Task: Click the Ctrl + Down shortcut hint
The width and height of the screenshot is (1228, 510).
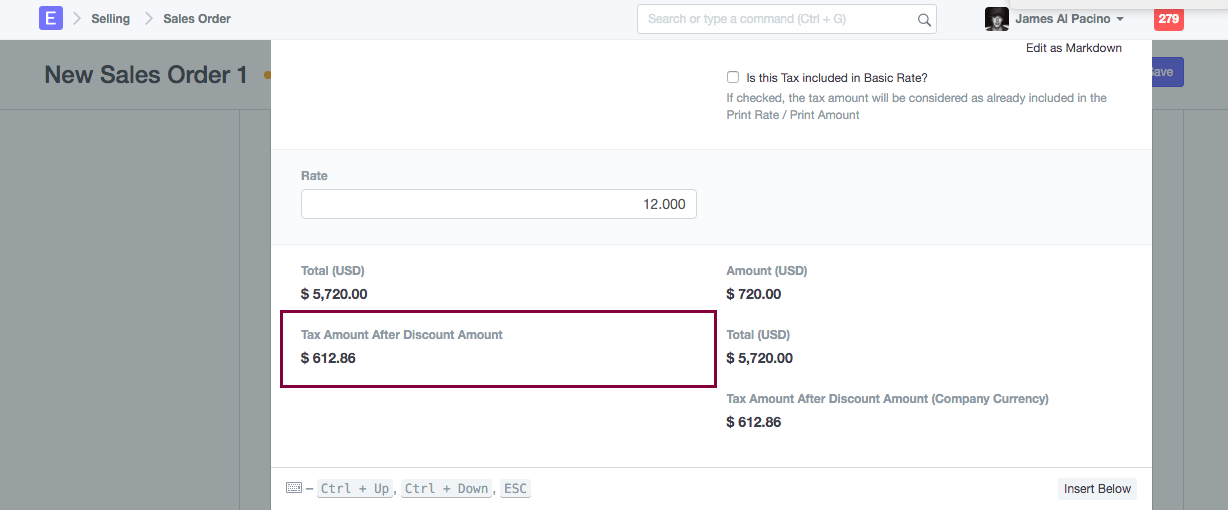Action: click(x=445, y=489)
